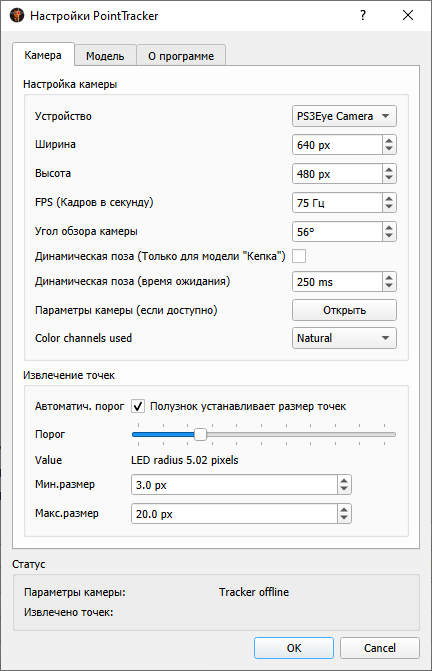Click the question mark help button

(x=363, y=15)
